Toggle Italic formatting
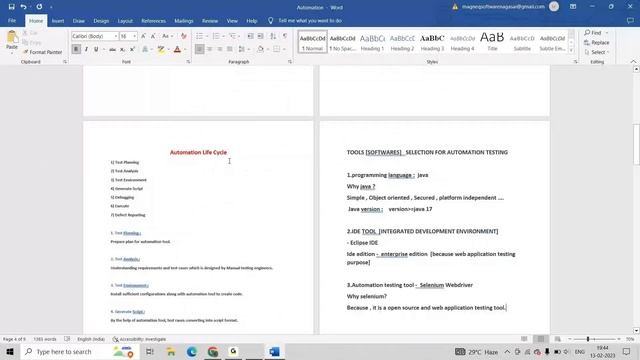This screenshot has height=360, width=640. (86, 49)
